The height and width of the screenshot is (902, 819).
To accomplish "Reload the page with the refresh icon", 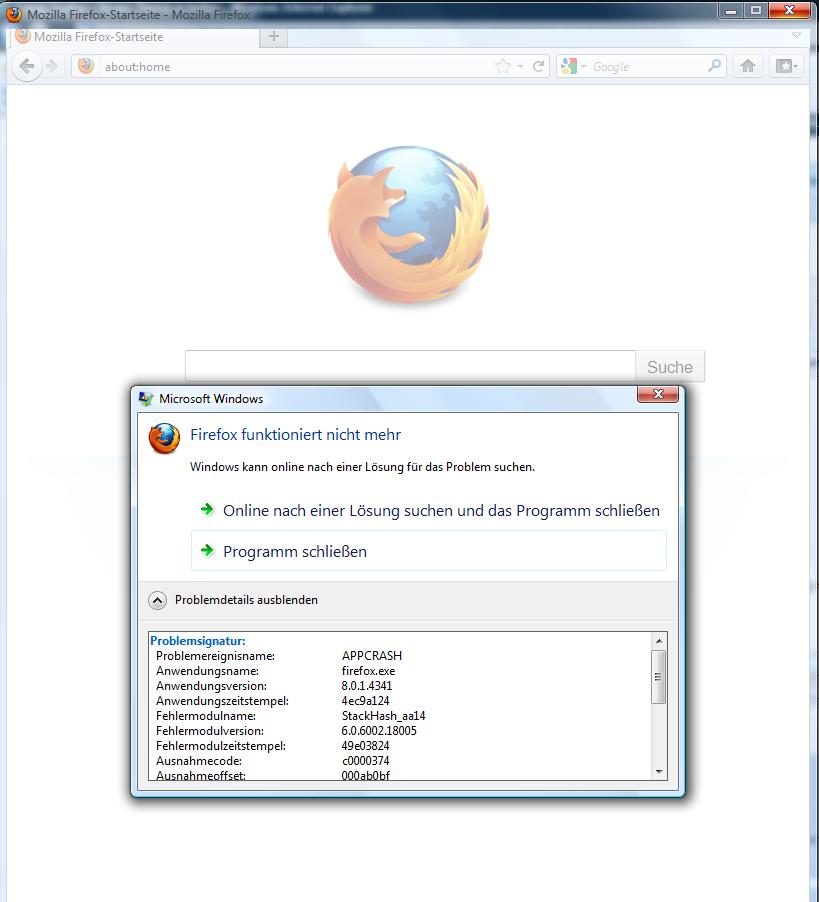I will [538, 67].
